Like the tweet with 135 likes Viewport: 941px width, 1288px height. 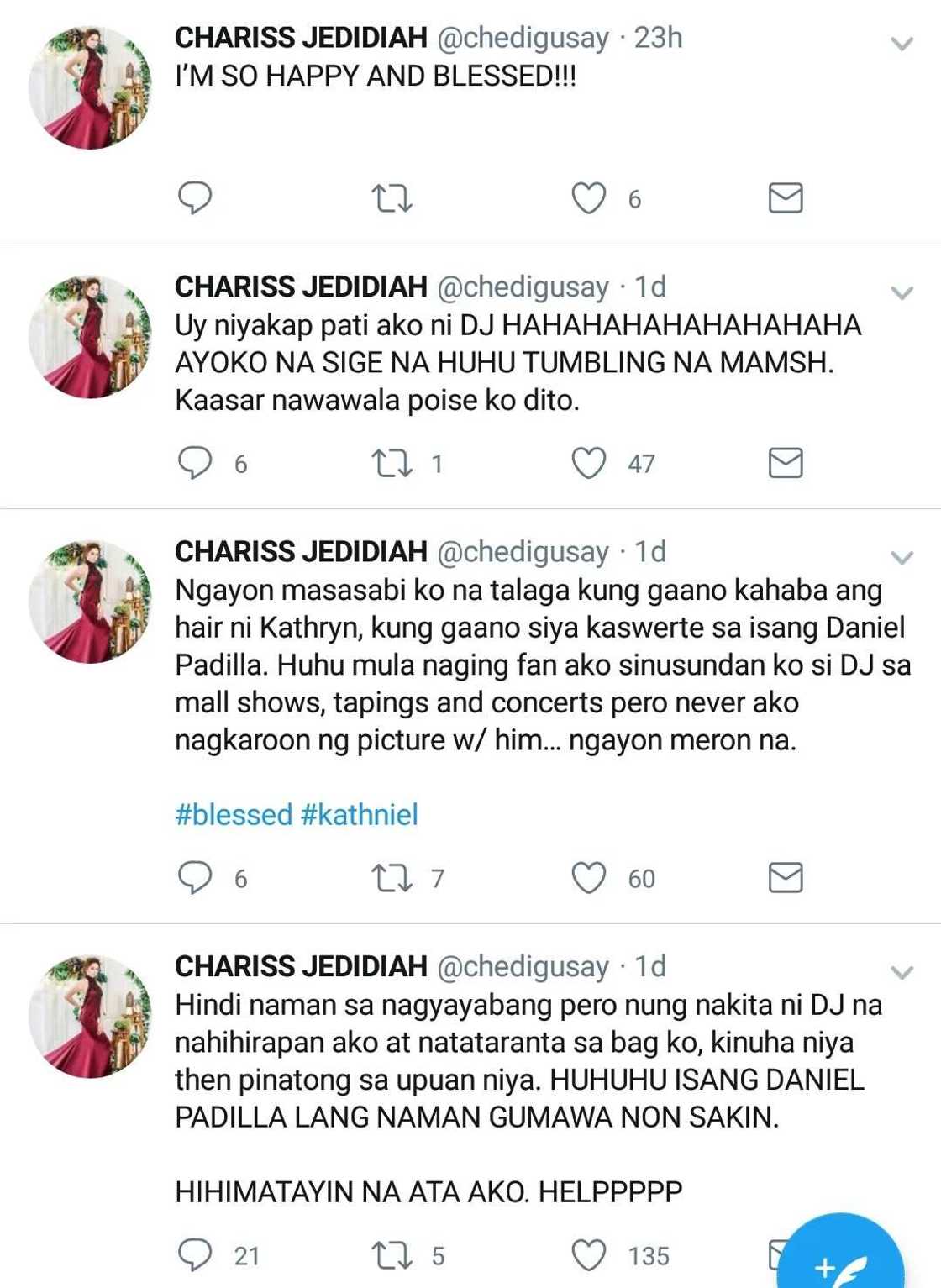click(x=588, y=1255)
